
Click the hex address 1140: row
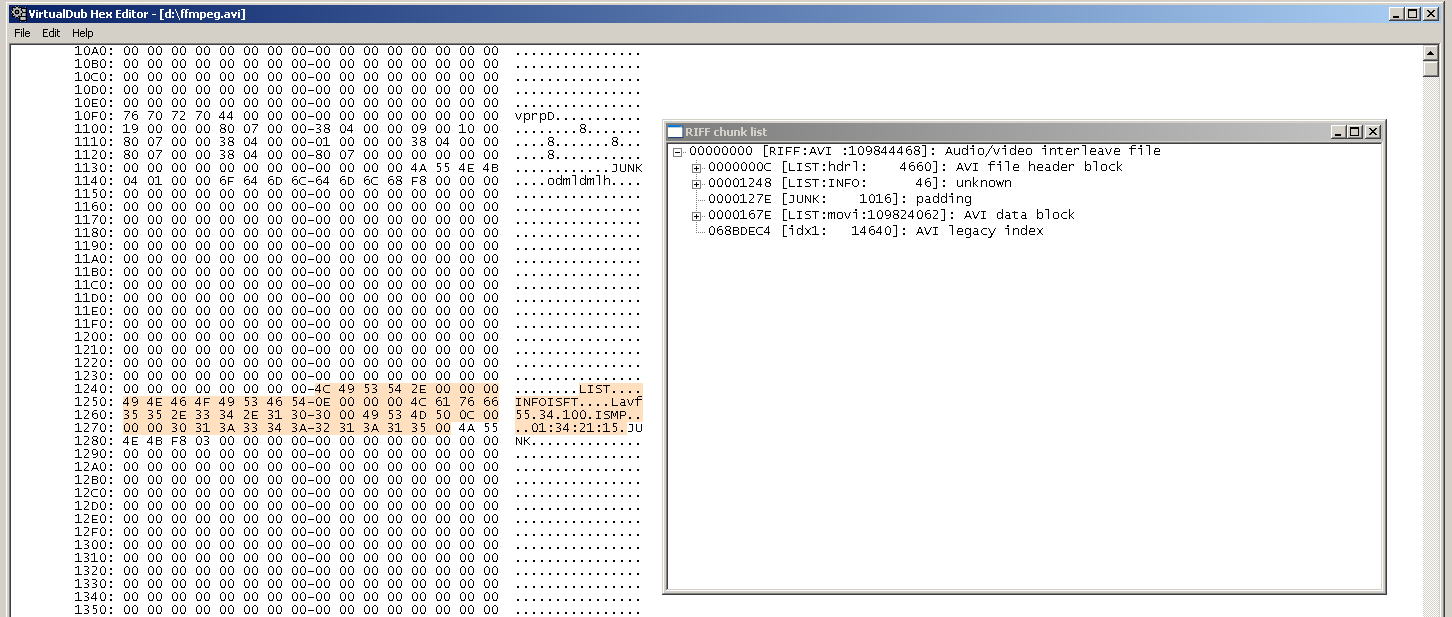[x=357, y=181]
